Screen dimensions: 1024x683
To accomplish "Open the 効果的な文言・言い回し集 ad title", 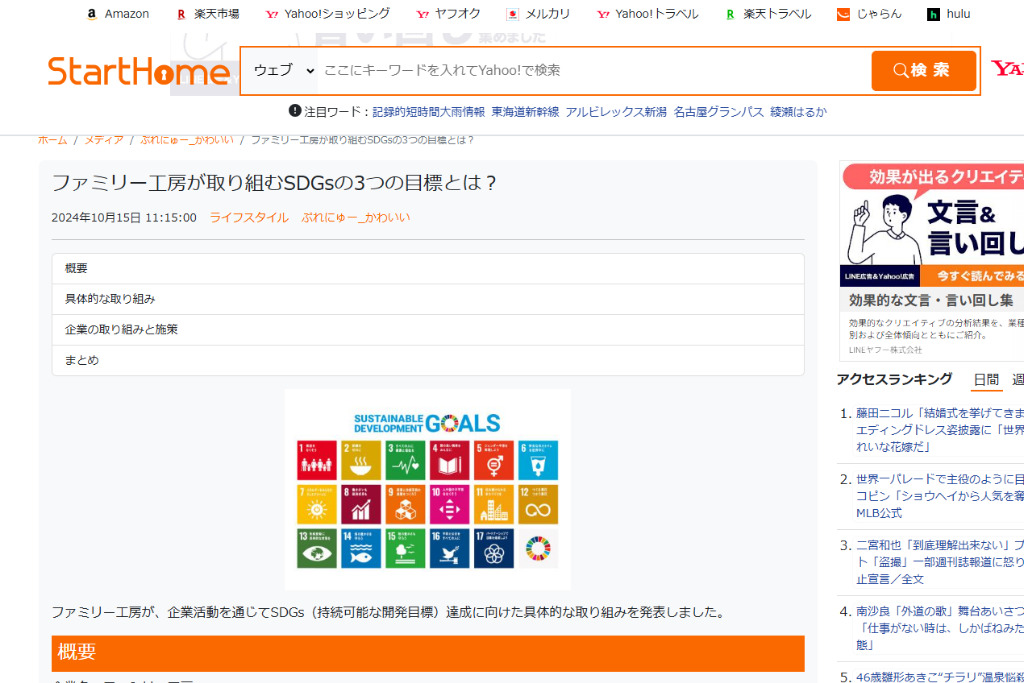I will coord(931,300).
